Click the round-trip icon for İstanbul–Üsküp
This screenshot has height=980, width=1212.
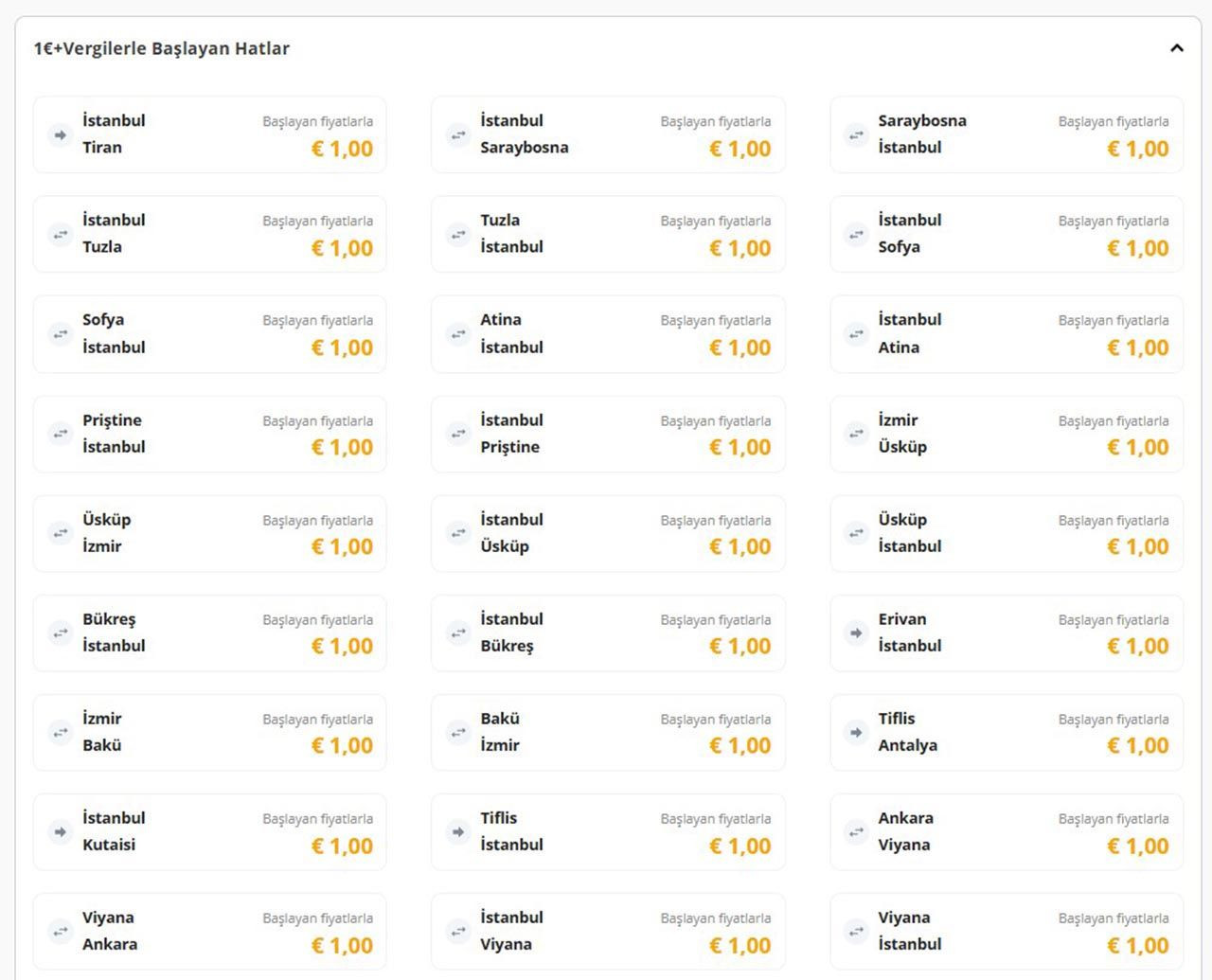(458, 534)
